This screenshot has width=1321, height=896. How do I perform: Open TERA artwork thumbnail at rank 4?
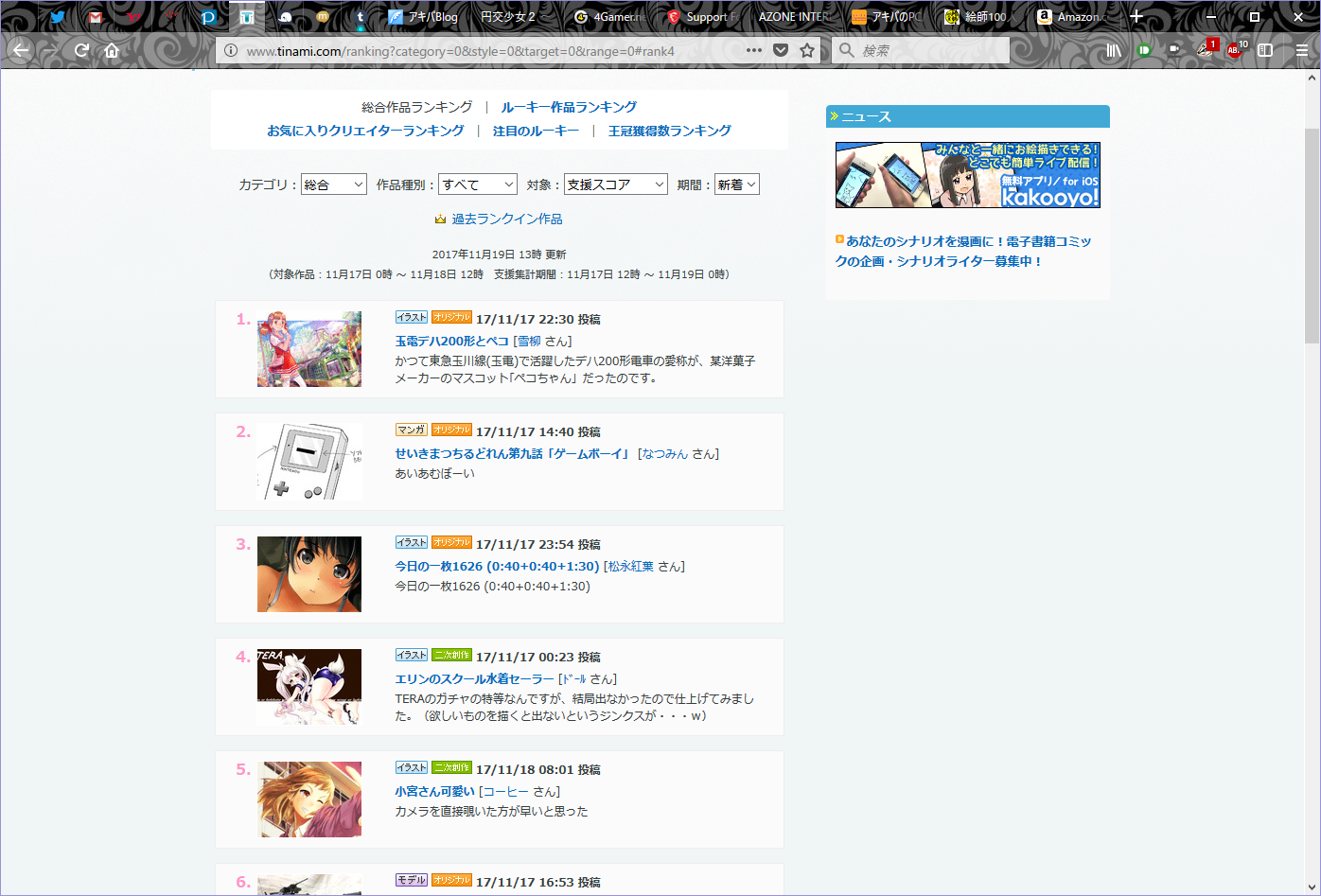coord(309,687)
